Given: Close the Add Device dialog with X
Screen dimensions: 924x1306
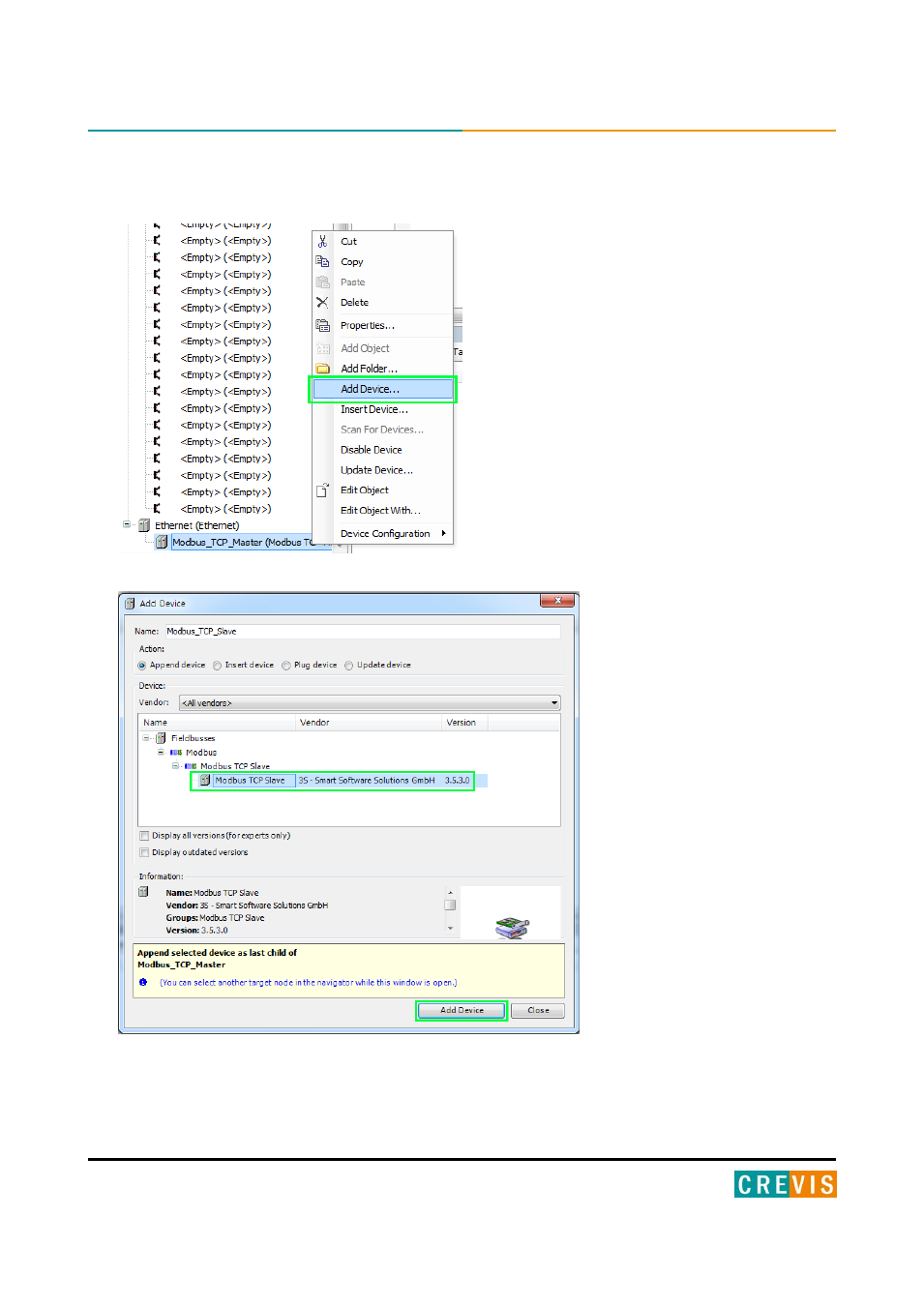Looking at the screenshot, I should pos(557,601).
